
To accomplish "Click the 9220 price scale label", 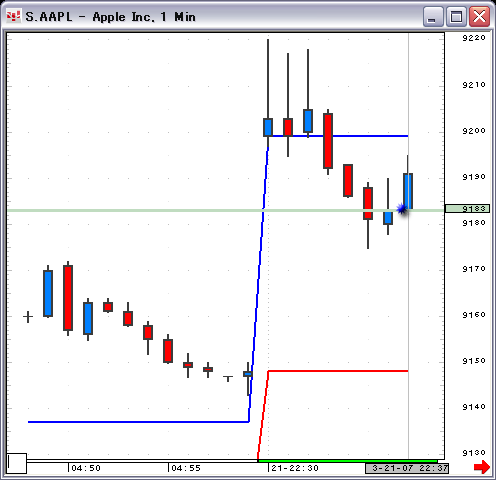I will pos(474,38).
